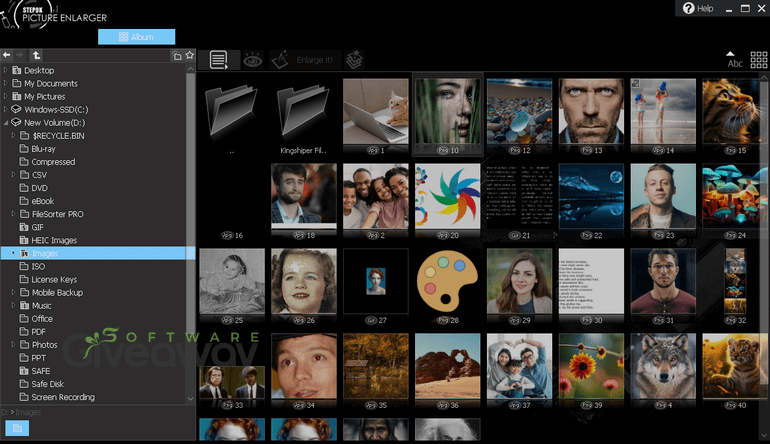Expand the My Pictures node
Image resolution: width=770 pixels, height=444 pixels.
tap(5, 96)
